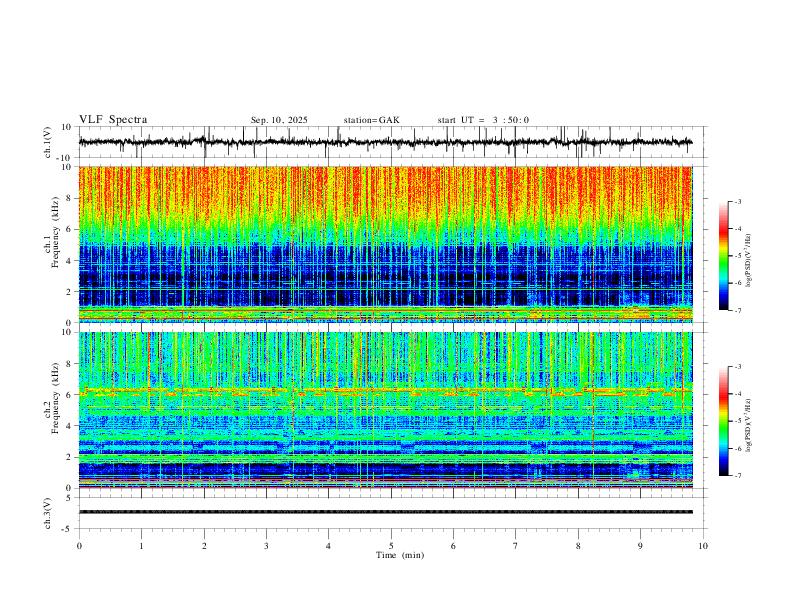Click the "6" tick on the time axis
792x612 pixels.
click(453, 546)
